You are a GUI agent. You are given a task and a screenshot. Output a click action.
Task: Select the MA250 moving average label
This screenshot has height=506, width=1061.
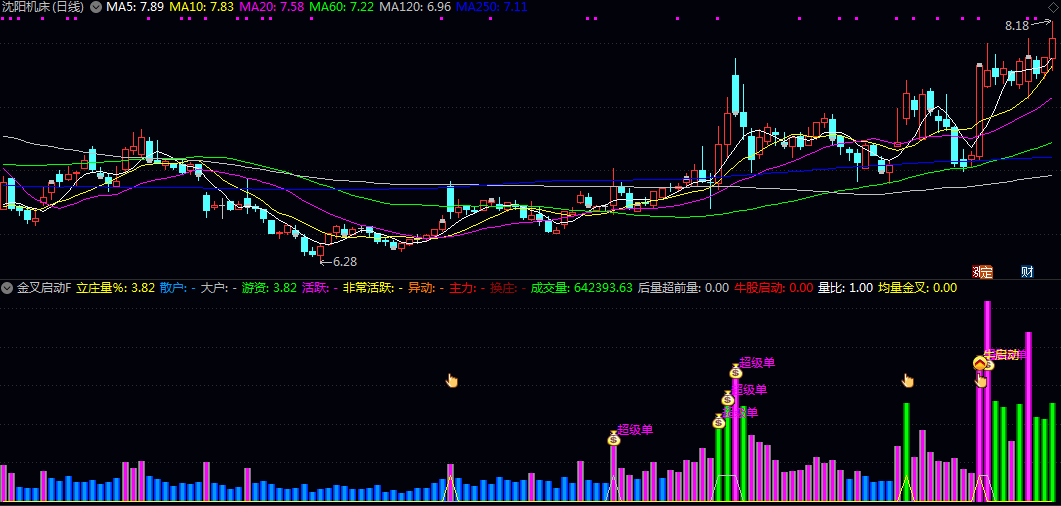pyautogui.click(x=491, y=7)
